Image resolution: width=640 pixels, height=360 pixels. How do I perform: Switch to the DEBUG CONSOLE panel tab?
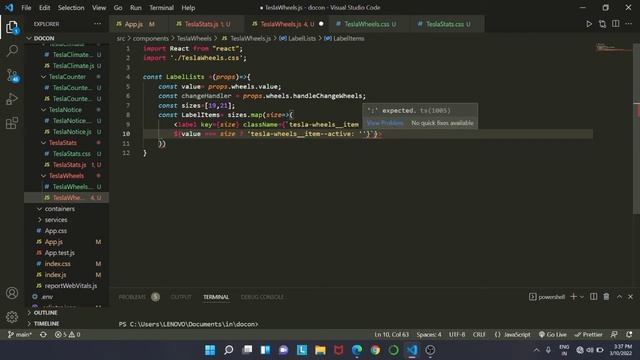tap(262, 297)
